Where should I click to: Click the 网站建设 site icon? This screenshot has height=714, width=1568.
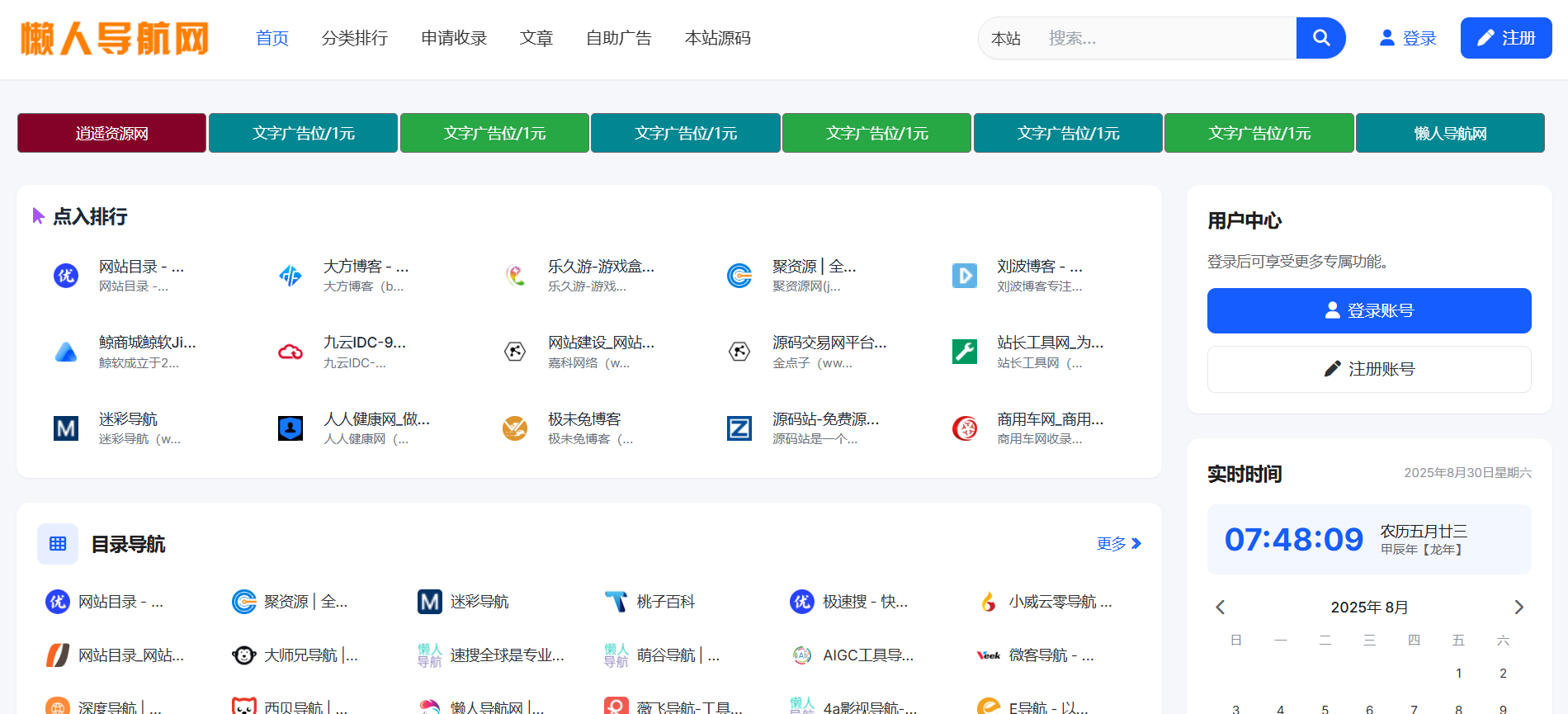(x=515, y=352)
